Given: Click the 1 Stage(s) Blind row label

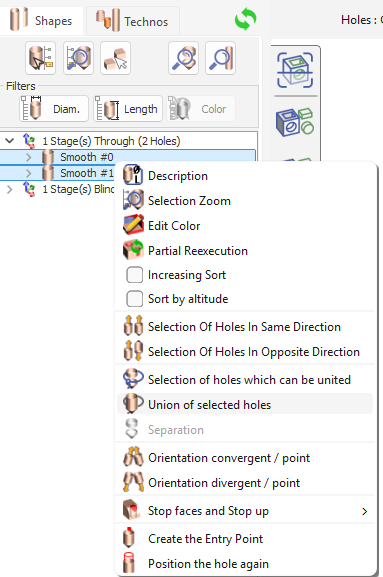Looking at the screenshot, I should tap(78, 189).
